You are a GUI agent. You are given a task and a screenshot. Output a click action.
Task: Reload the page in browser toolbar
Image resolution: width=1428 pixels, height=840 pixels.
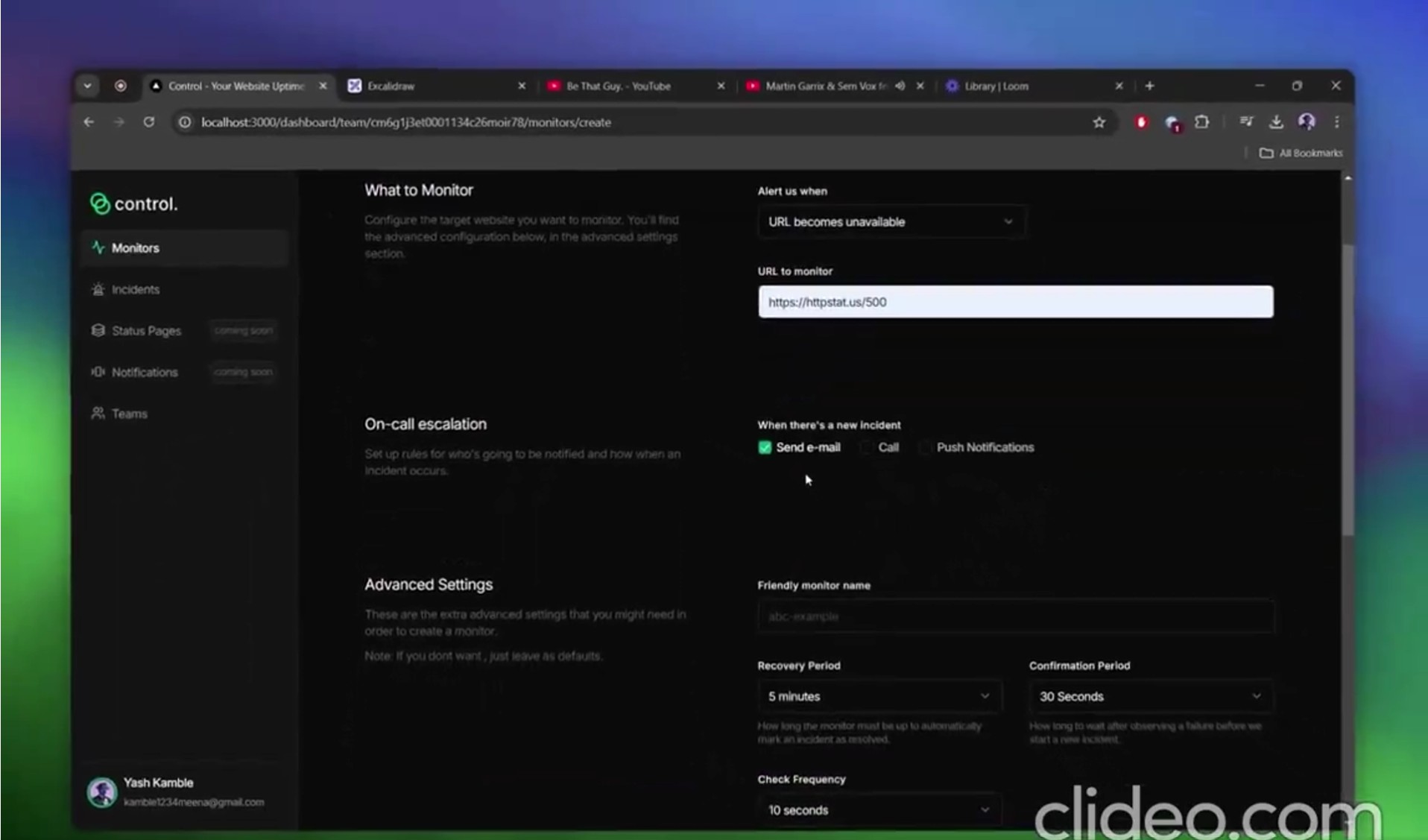click(x=149, y=122)
